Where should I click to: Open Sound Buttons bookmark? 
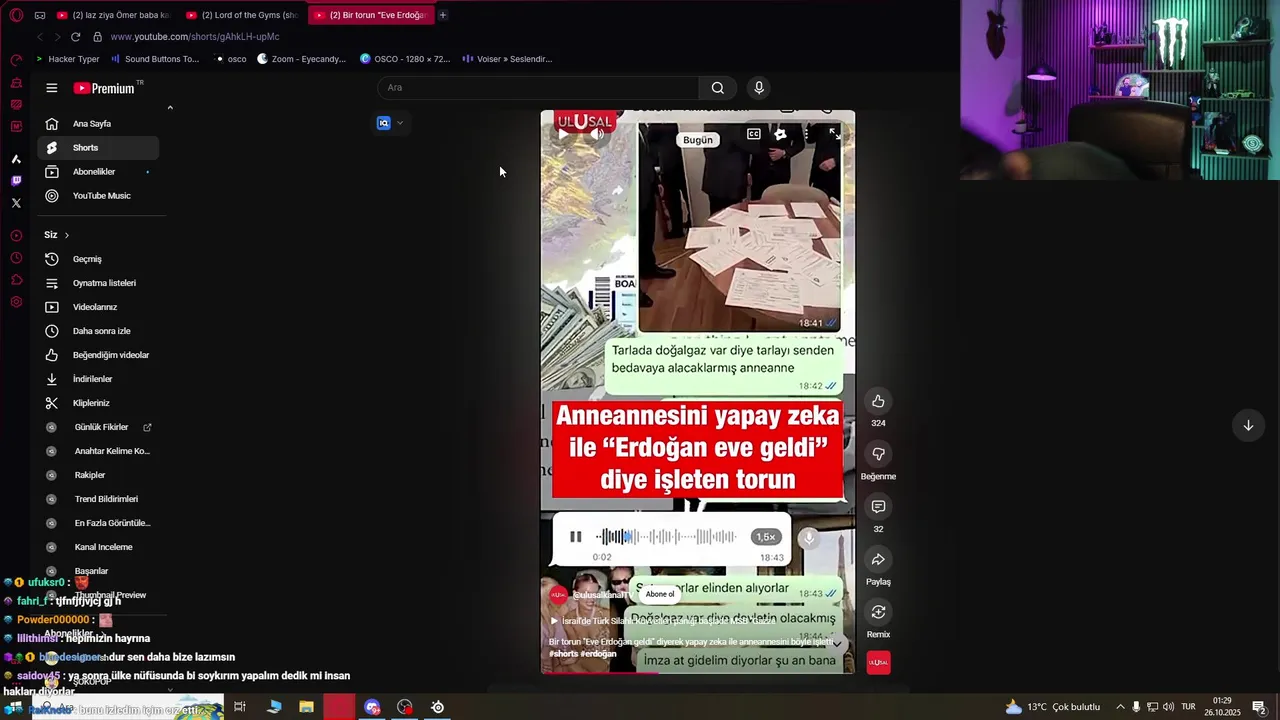click(x=155, y=59)
